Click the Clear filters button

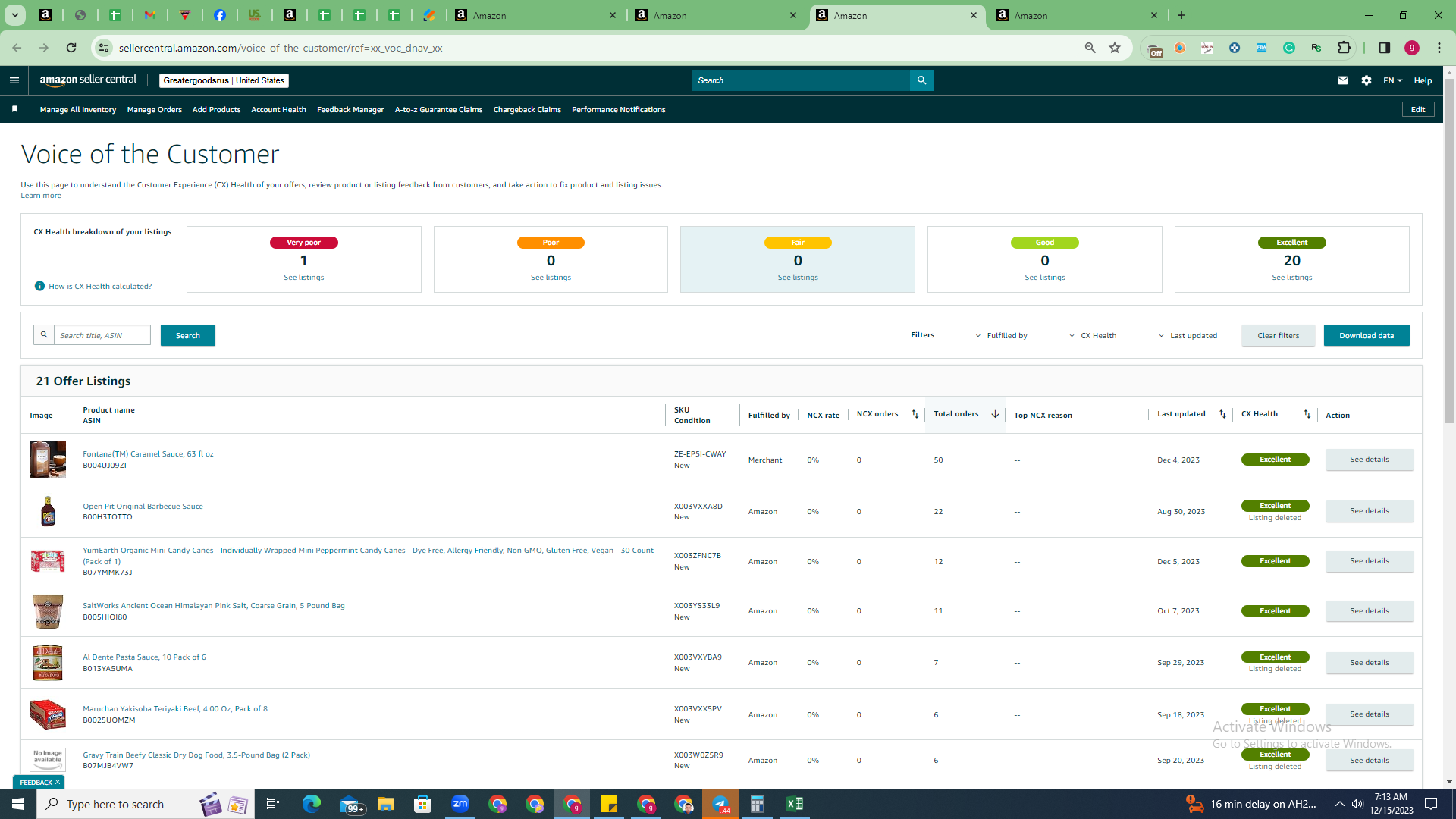click(x=1279, y=335)
